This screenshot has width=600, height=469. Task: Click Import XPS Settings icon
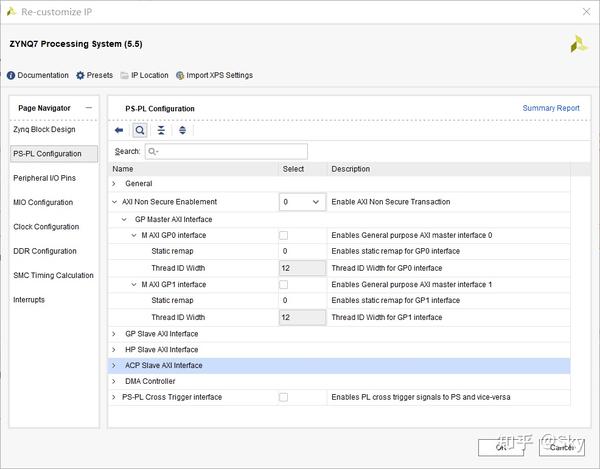(180, 75)
